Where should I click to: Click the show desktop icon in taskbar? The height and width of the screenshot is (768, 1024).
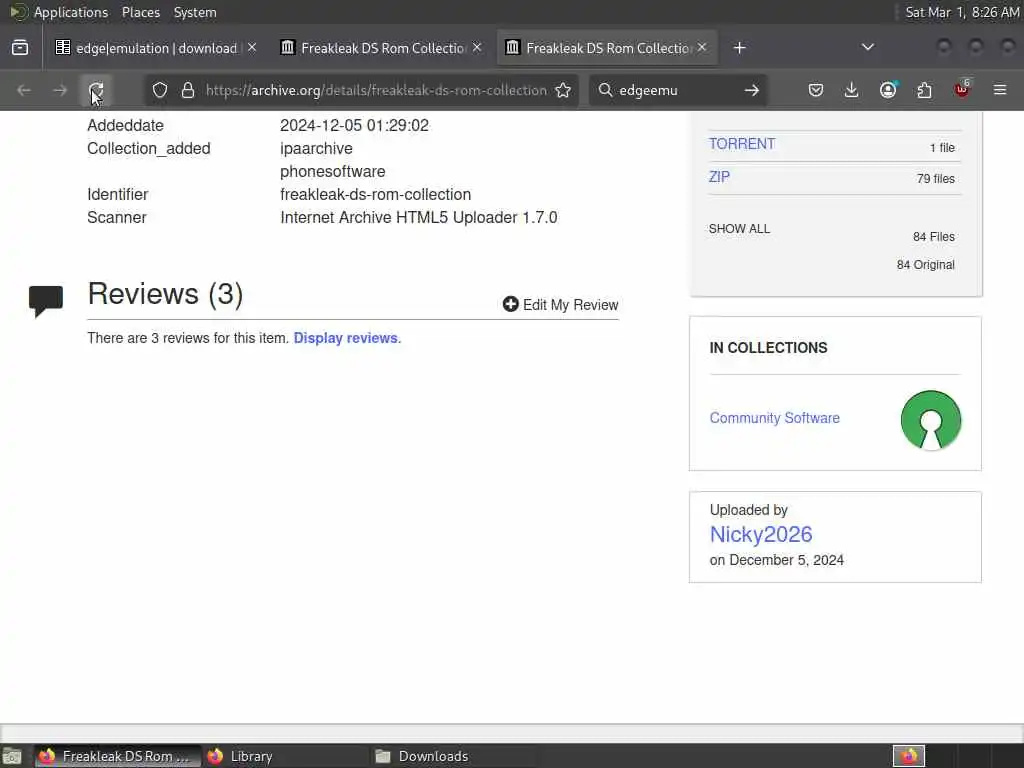click(x=12, y=756)
